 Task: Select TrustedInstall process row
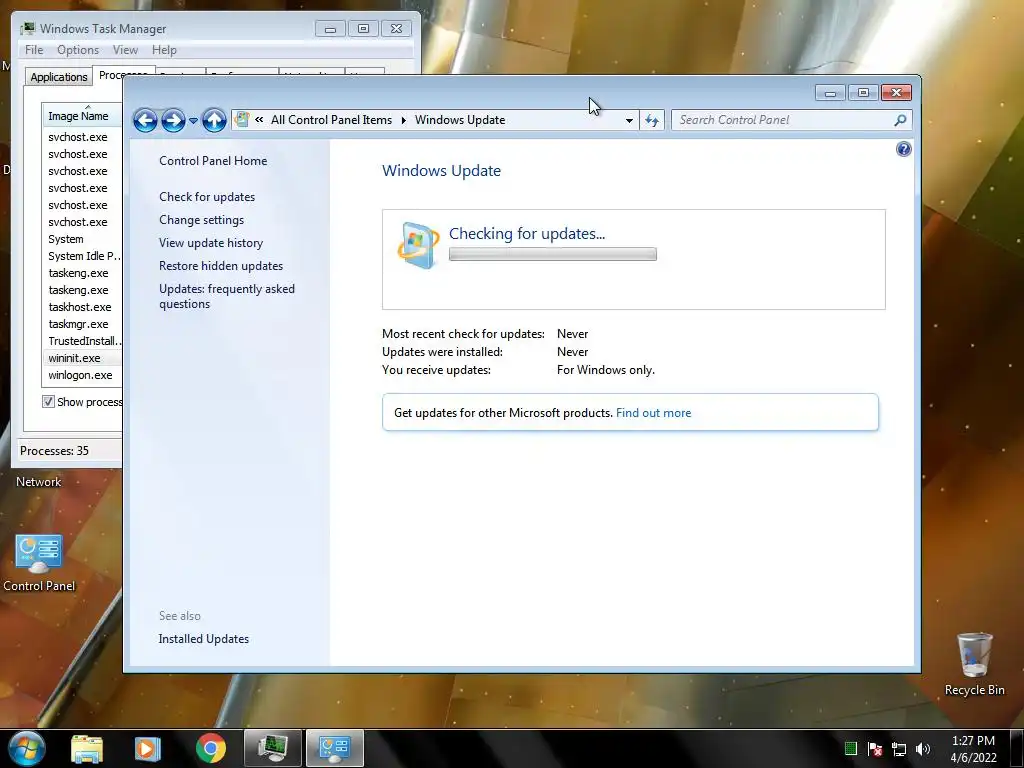click(82, 341)
